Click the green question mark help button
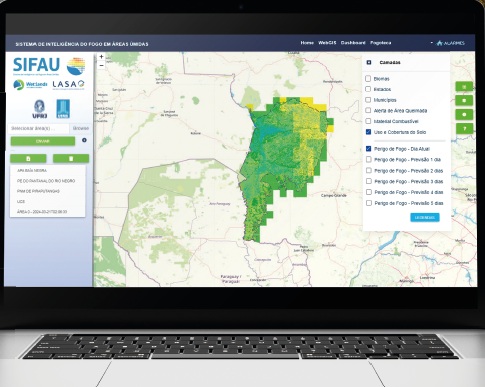Image resolution: width=485 pixels, height=387 pixels. coord(464,128)
